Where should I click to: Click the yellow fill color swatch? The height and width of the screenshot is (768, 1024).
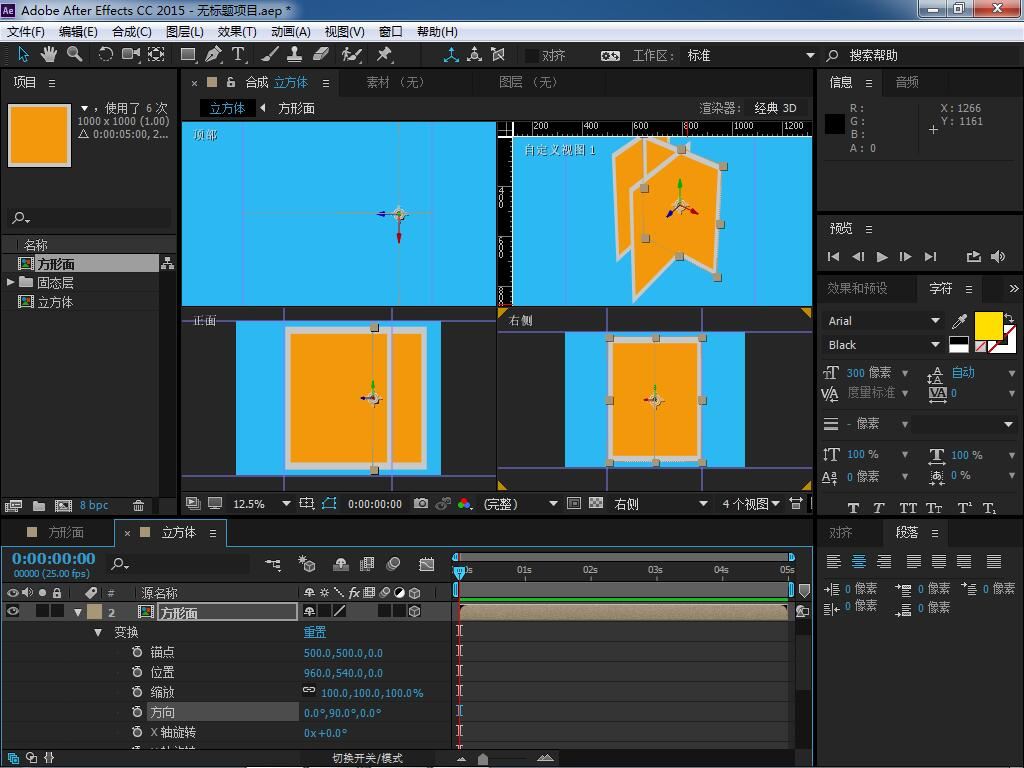point(987,325)
